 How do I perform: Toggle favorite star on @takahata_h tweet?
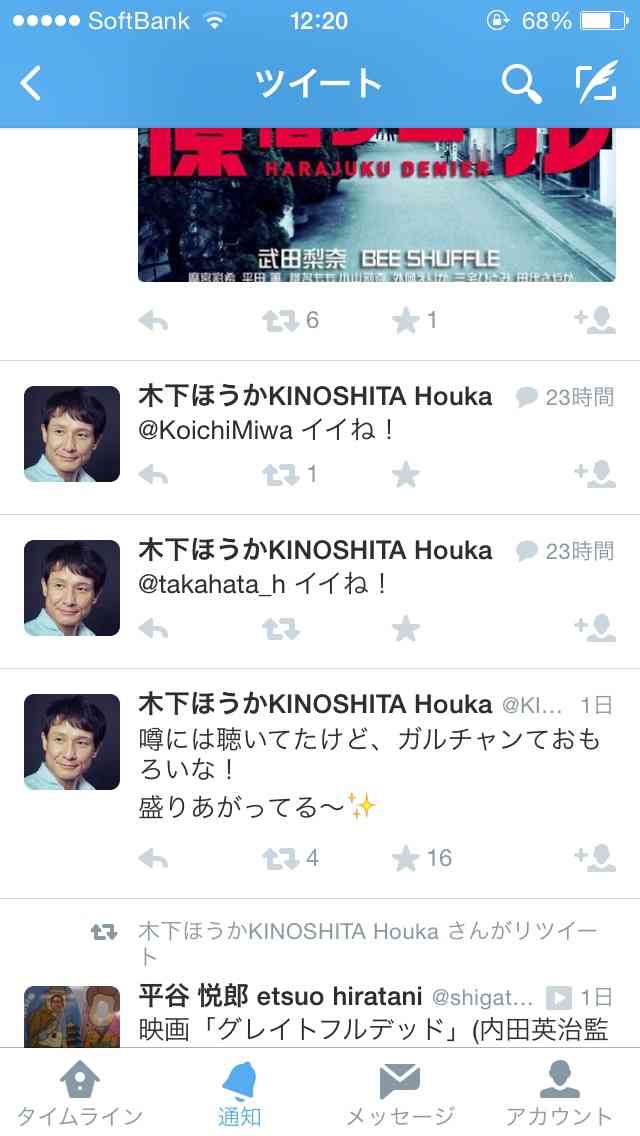(x=405, y=629)
